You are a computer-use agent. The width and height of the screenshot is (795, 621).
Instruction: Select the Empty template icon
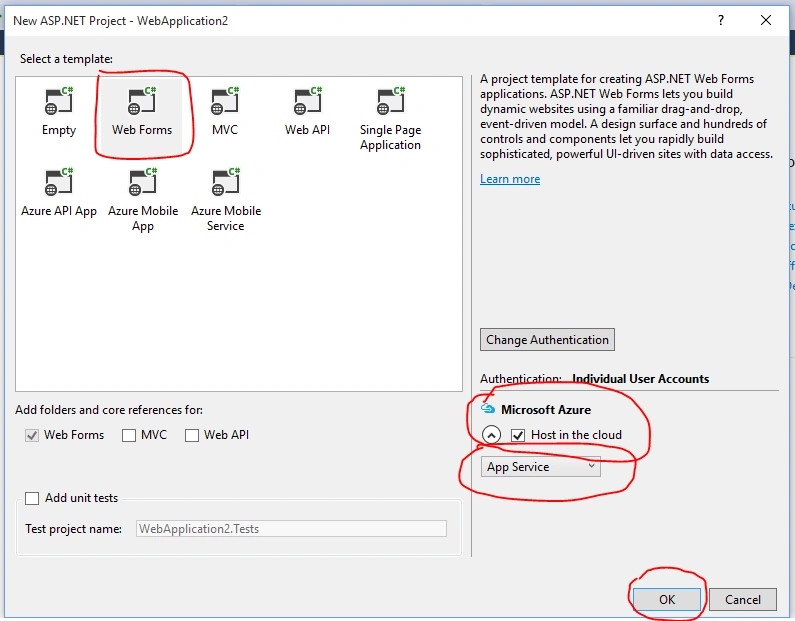(59, 100)
